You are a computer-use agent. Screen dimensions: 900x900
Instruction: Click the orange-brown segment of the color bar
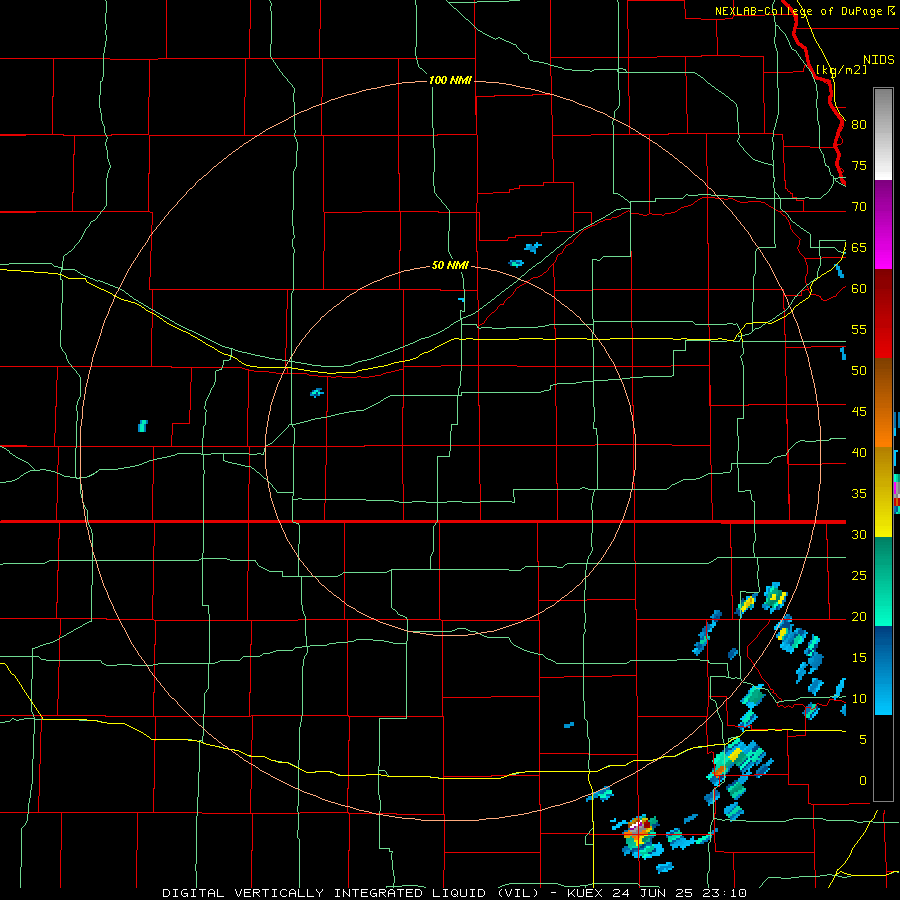click(x=883, y=403)
